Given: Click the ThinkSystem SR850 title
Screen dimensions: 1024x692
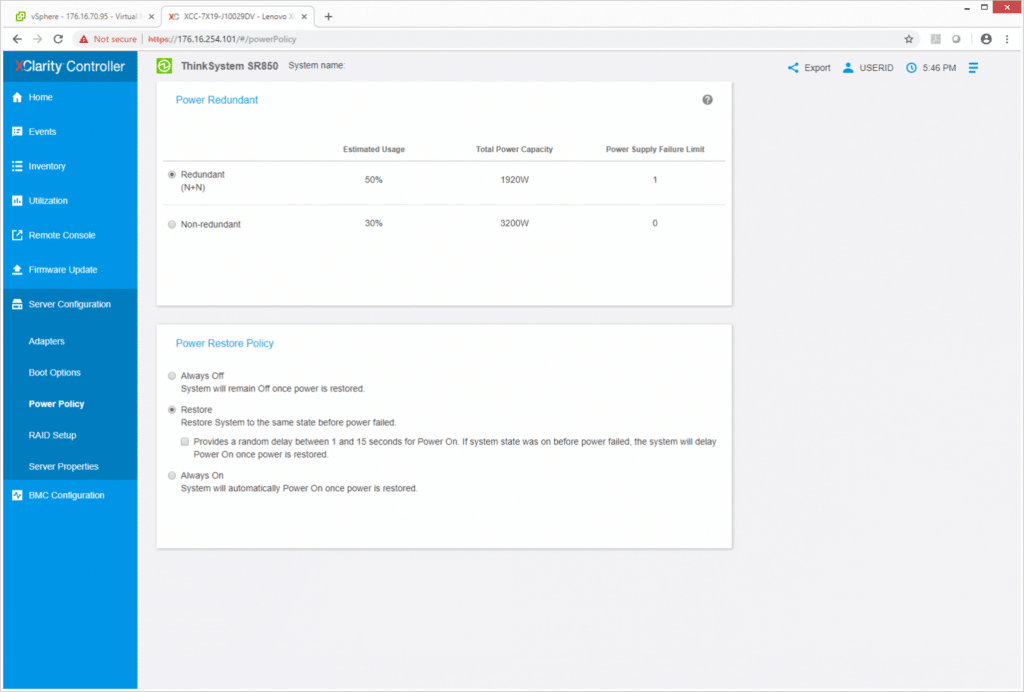Looking at the screenshot, I should coord(229,66).
